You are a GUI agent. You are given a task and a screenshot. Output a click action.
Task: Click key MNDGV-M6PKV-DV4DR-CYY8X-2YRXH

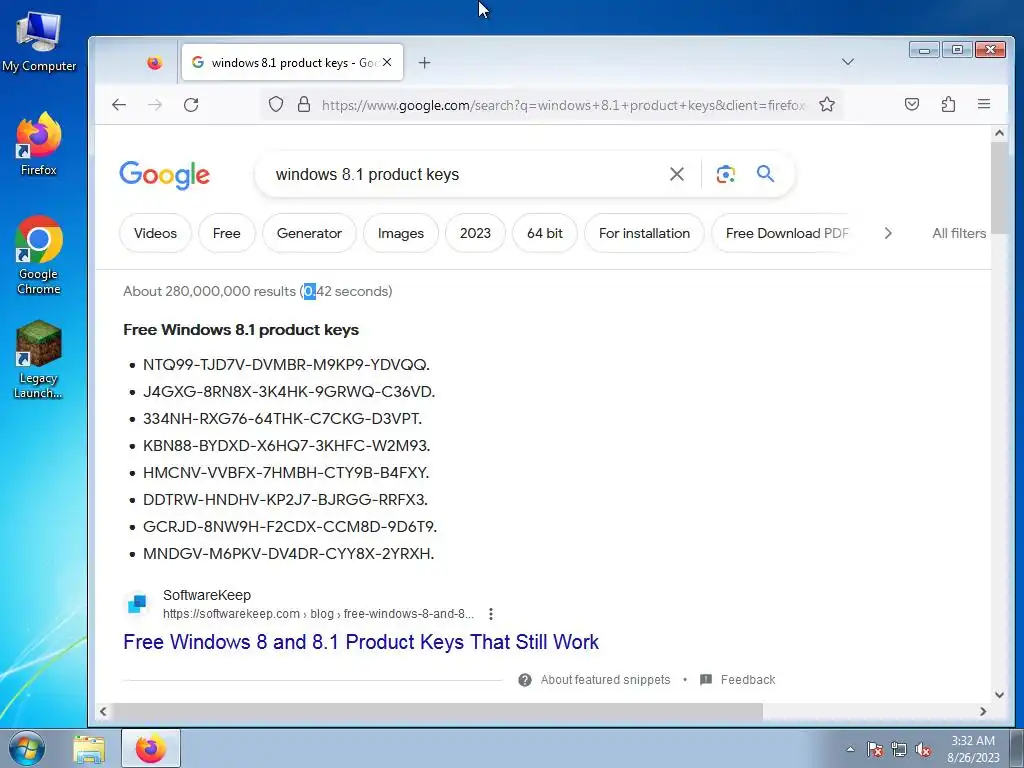pyautogui.click(x=289, y=554)
